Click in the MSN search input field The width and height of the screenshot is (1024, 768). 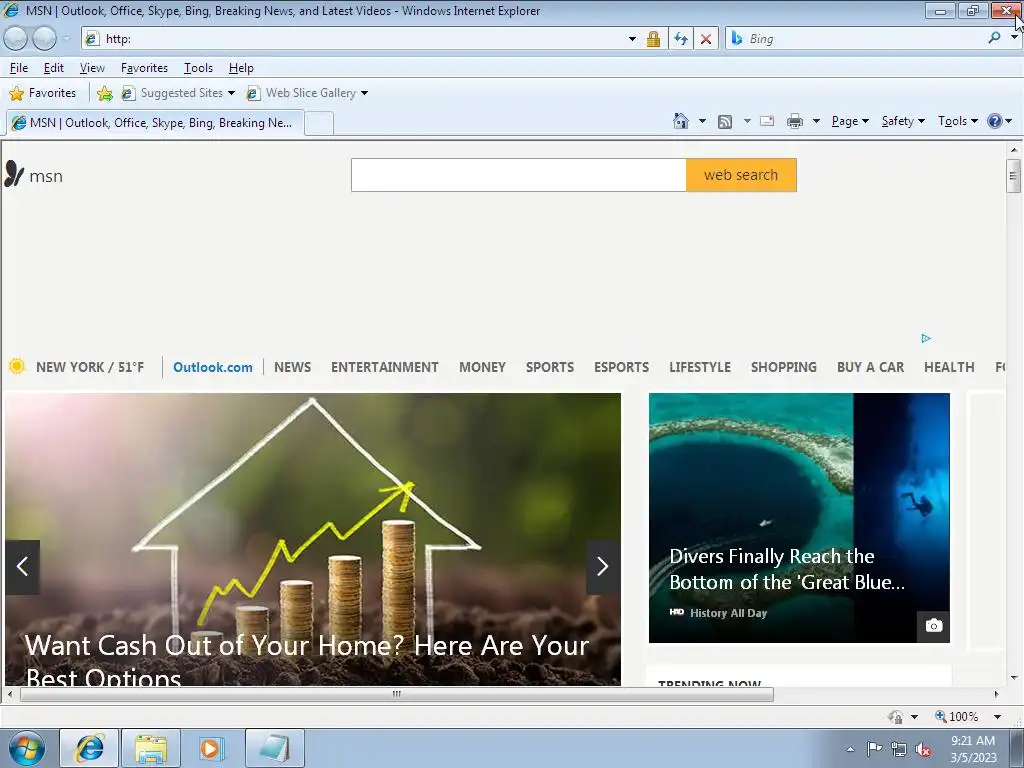pyautogui.click(x=519, y=175)
